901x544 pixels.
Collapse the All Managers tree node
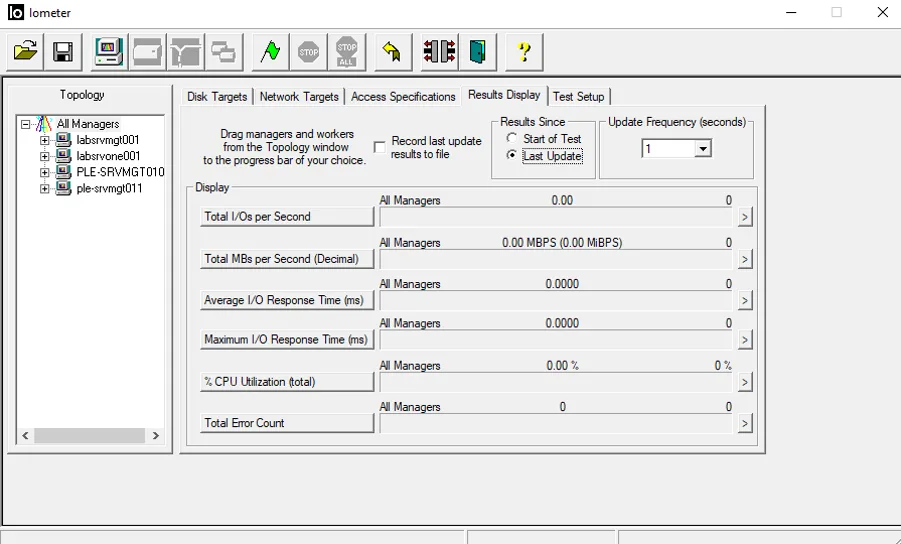point(25,124)
